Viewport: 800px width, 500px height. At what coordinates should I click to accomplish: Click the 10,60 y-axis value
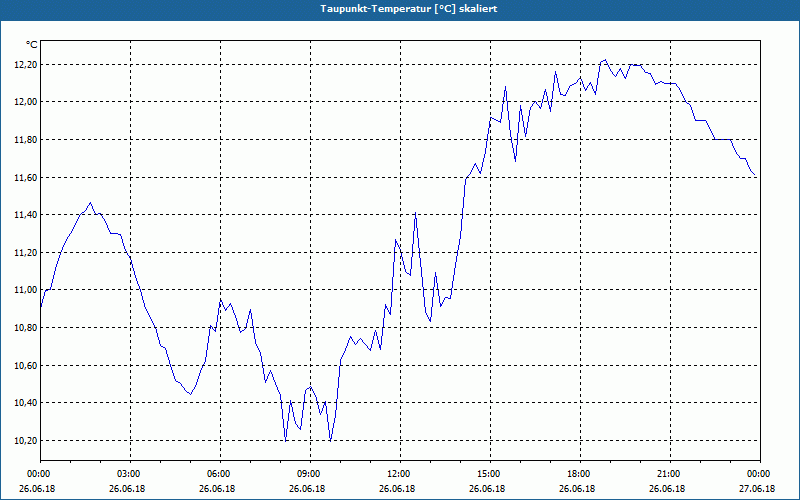pos(26,365)
